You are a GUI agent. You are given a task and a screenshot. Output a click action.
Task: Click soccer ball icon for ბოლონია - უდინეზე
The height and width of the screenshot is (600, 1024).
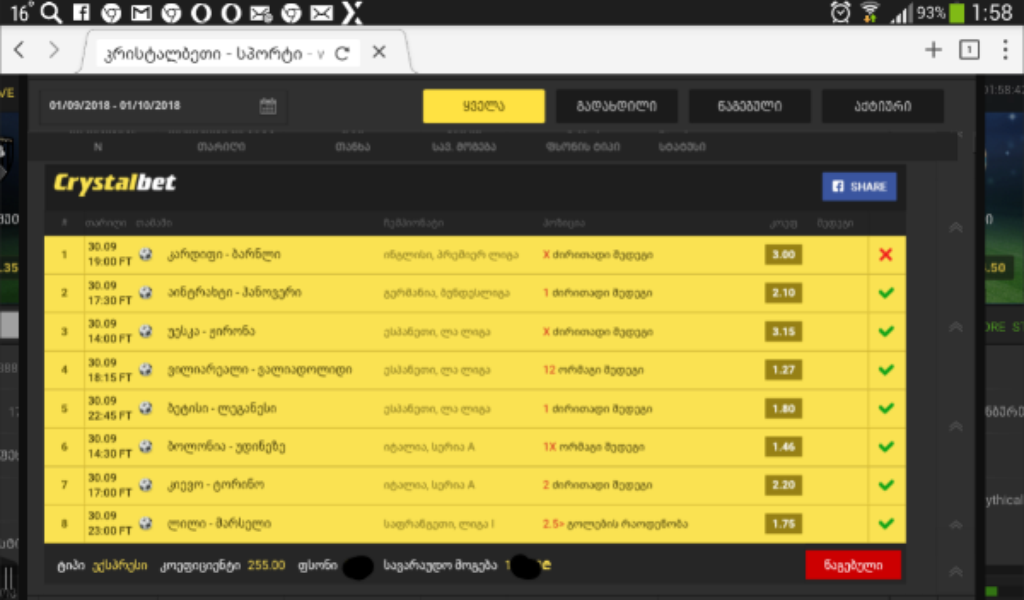click(x=146, y=447)
